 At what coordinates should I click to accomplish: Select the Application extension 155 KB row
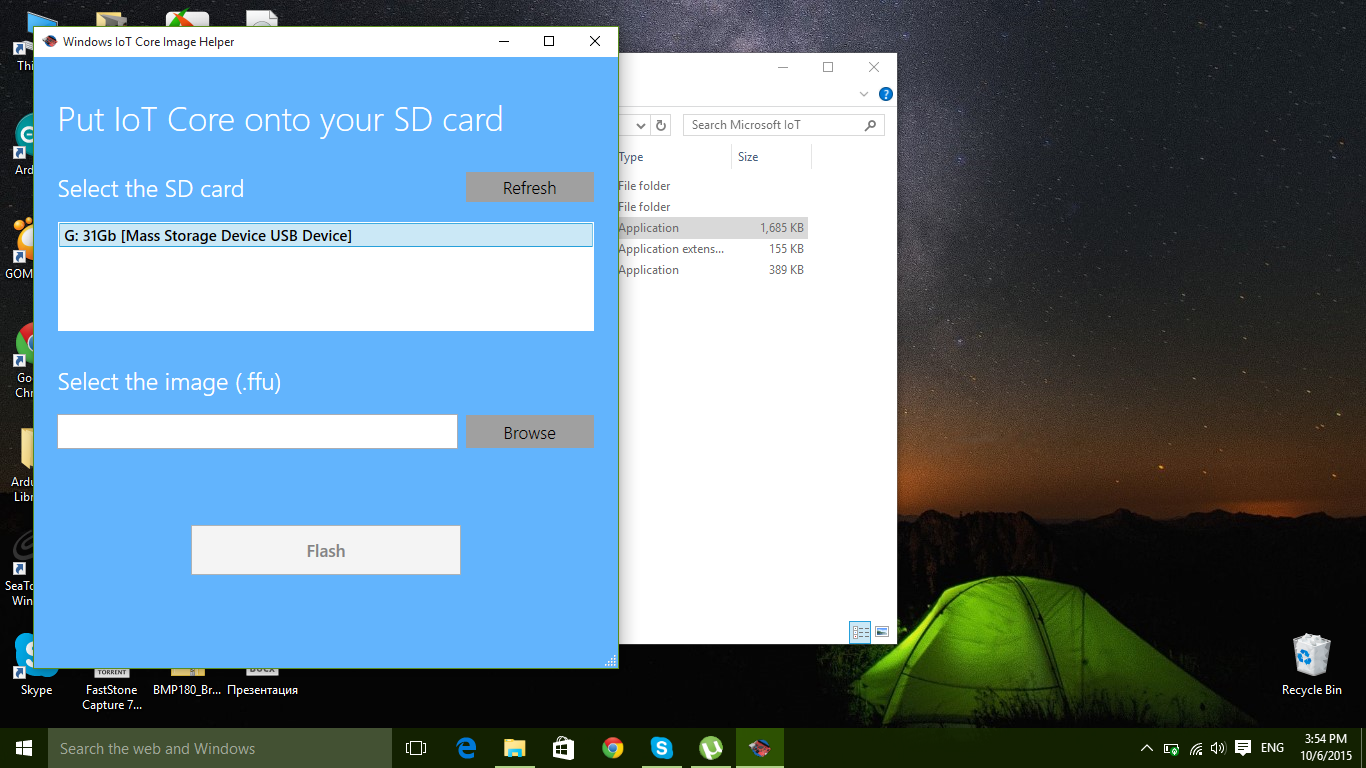(x=713, y=249)
